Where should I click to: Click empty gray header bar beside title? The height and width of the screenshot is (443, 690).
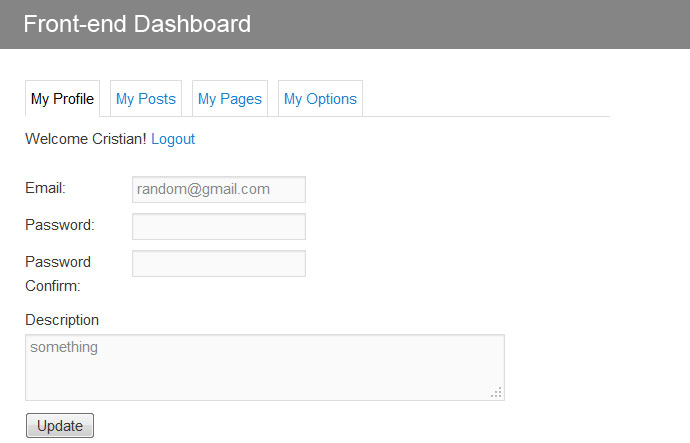point(466,24)
